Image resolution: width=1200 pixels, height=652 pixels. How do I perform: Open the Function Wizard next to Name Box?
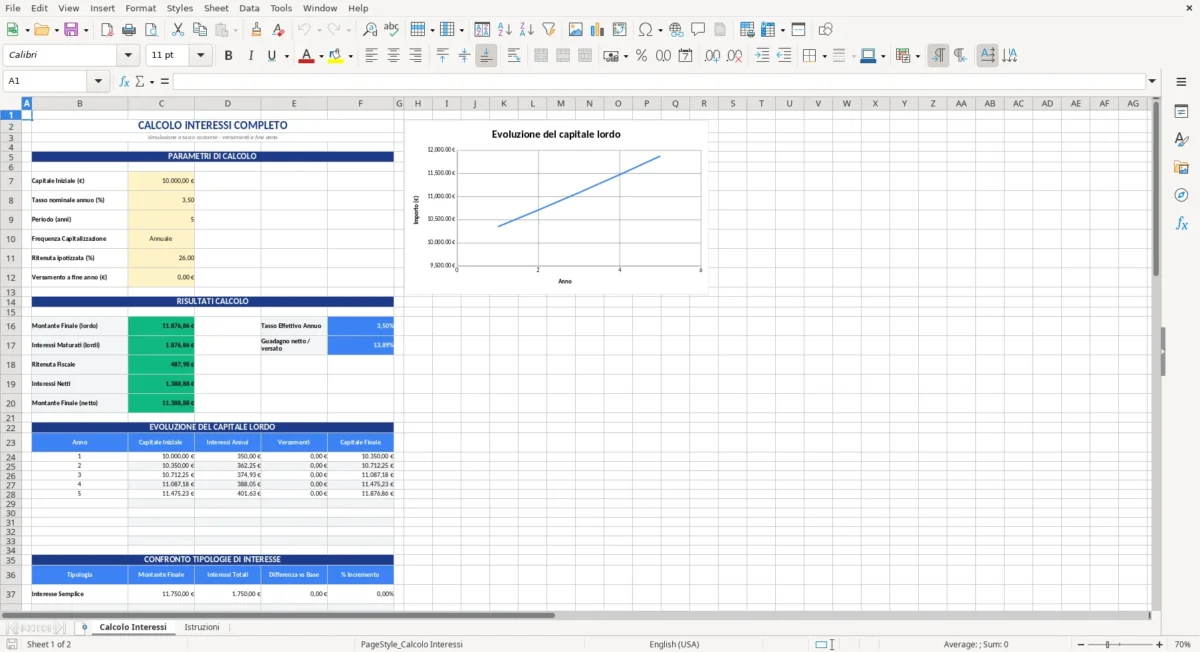click(x=124, y=81)
